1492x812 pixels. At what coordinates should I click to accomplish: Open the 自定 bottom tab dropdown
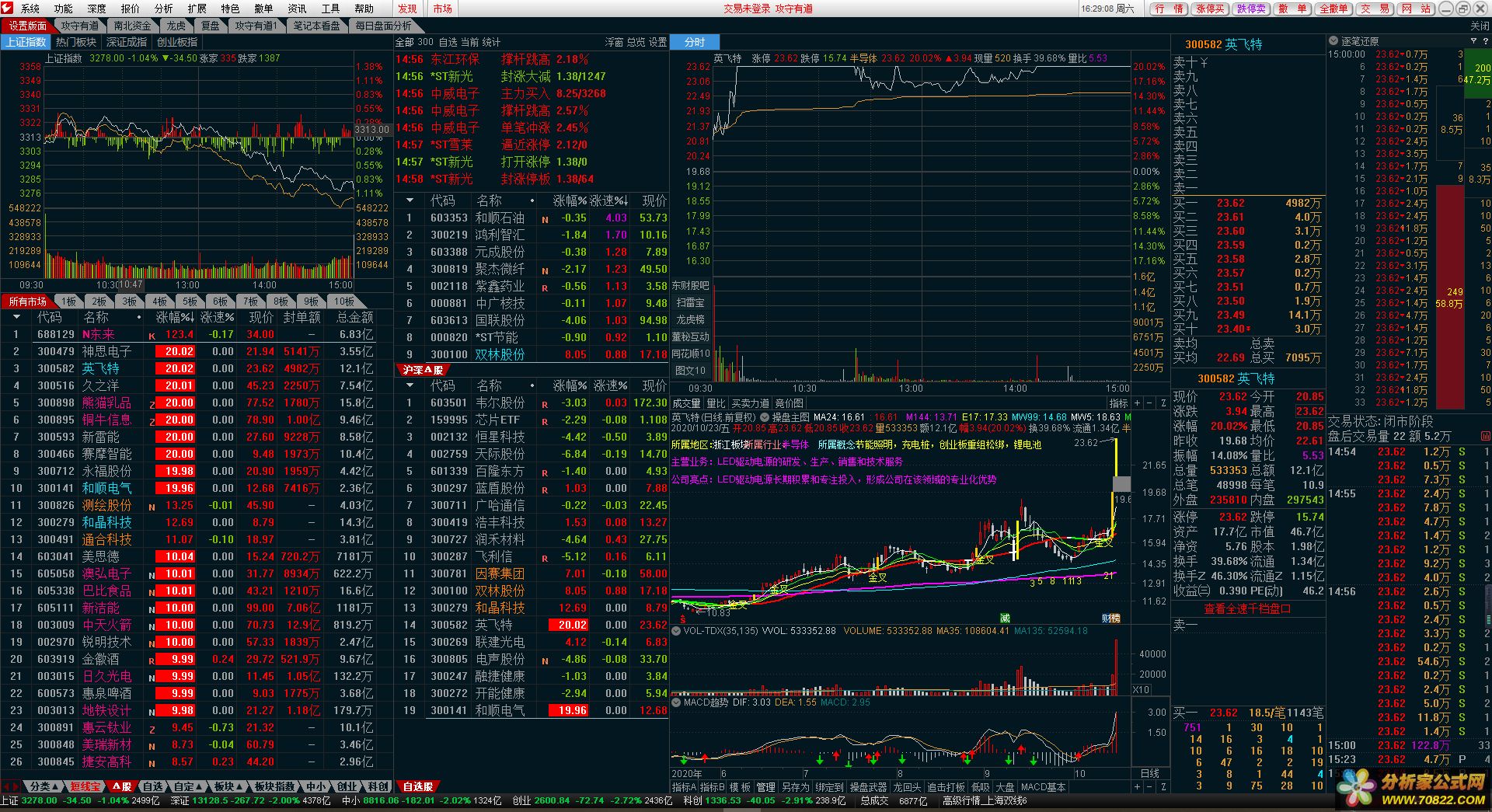coord(189,786)
